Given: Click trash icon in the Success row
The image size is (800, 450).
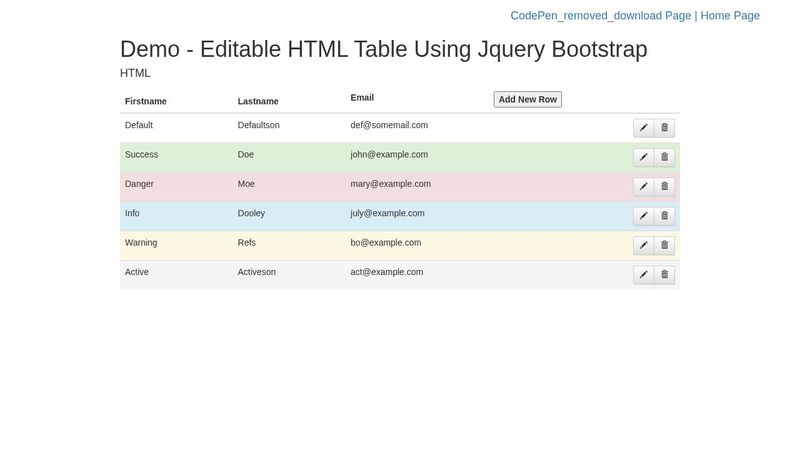Looking at the screenshot, I should pyautogui.click(x=664, y=157).
